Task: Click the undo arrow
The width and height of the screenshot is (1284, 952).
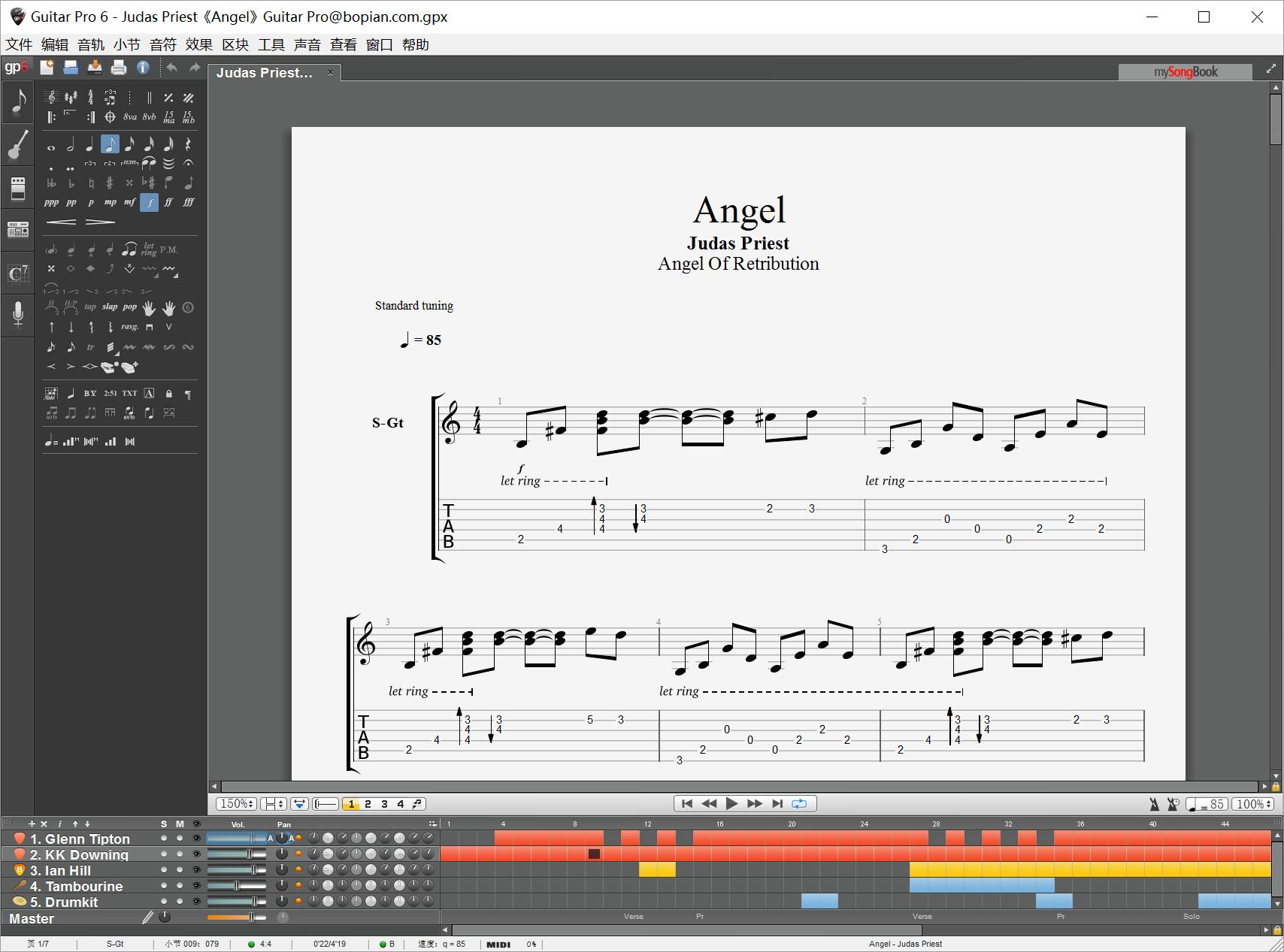Action: pyautogui.click(x=172, y=68)
